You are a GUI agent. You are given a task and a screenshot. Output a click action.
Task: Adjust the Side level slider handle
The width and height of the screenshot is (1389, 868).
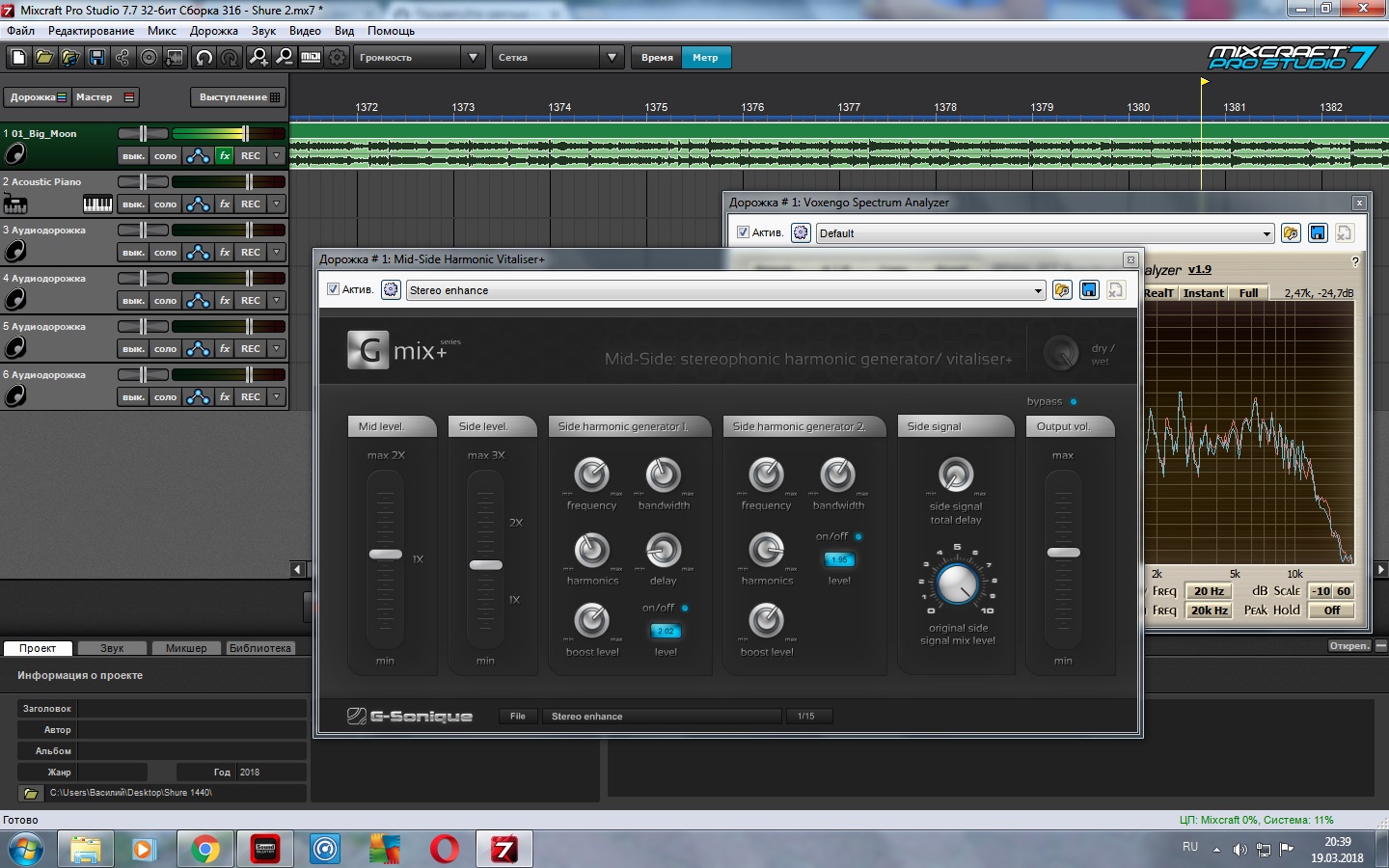485,565
